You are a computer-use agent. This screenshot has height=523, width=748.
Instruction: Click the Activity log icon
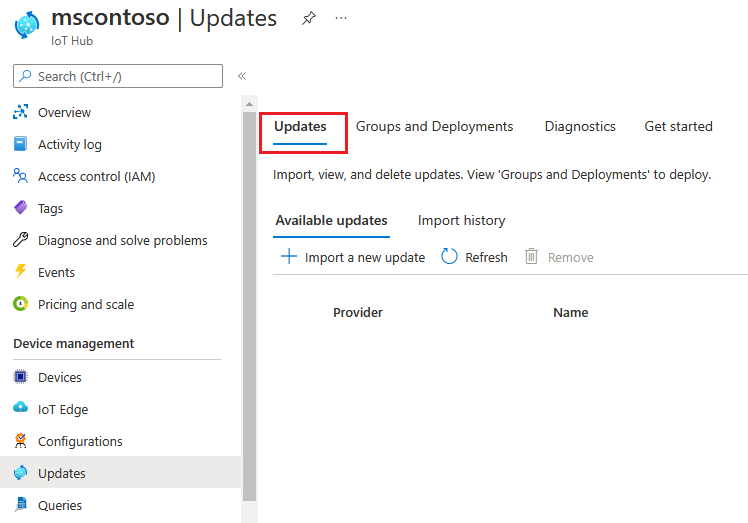21,144
